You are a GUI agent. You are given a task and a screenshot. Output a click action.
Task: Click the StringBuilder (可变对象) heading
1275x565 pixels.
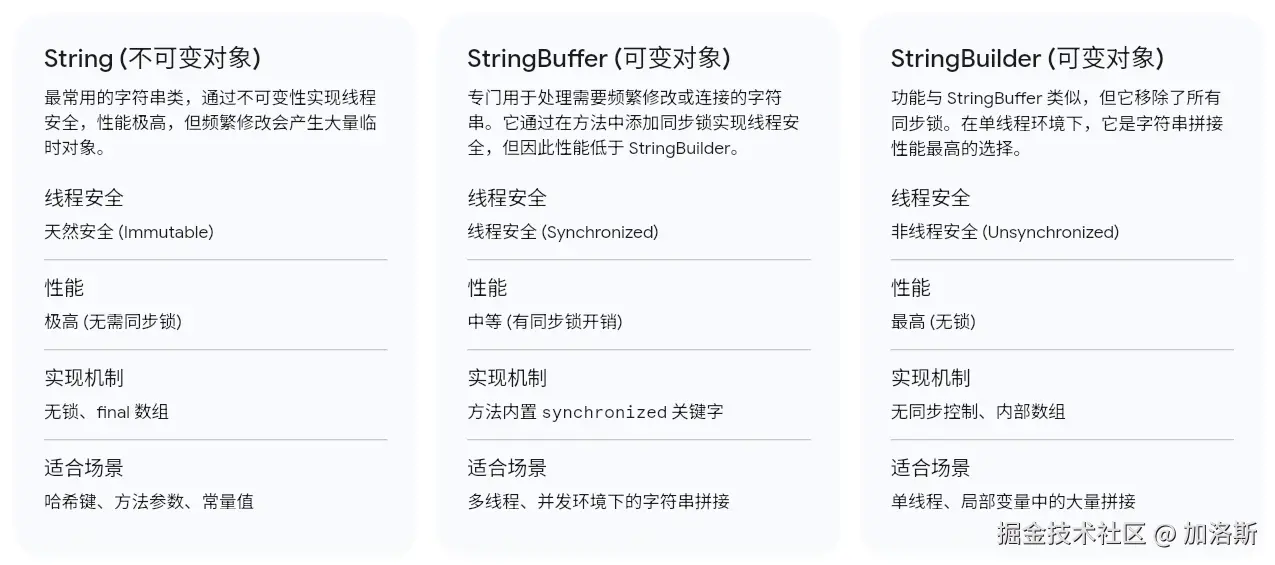[x=1027, y=58]
